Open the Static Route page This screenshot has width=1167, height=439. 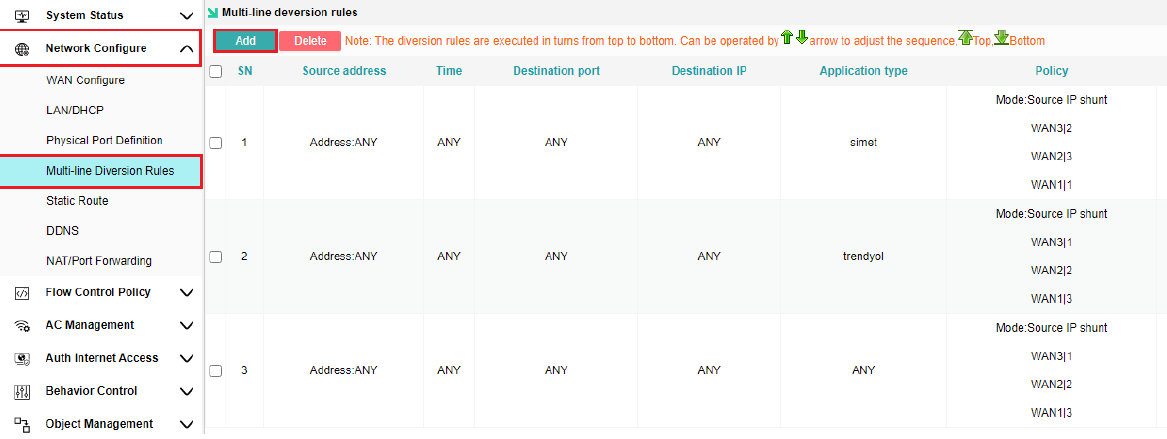pos(77,201)
